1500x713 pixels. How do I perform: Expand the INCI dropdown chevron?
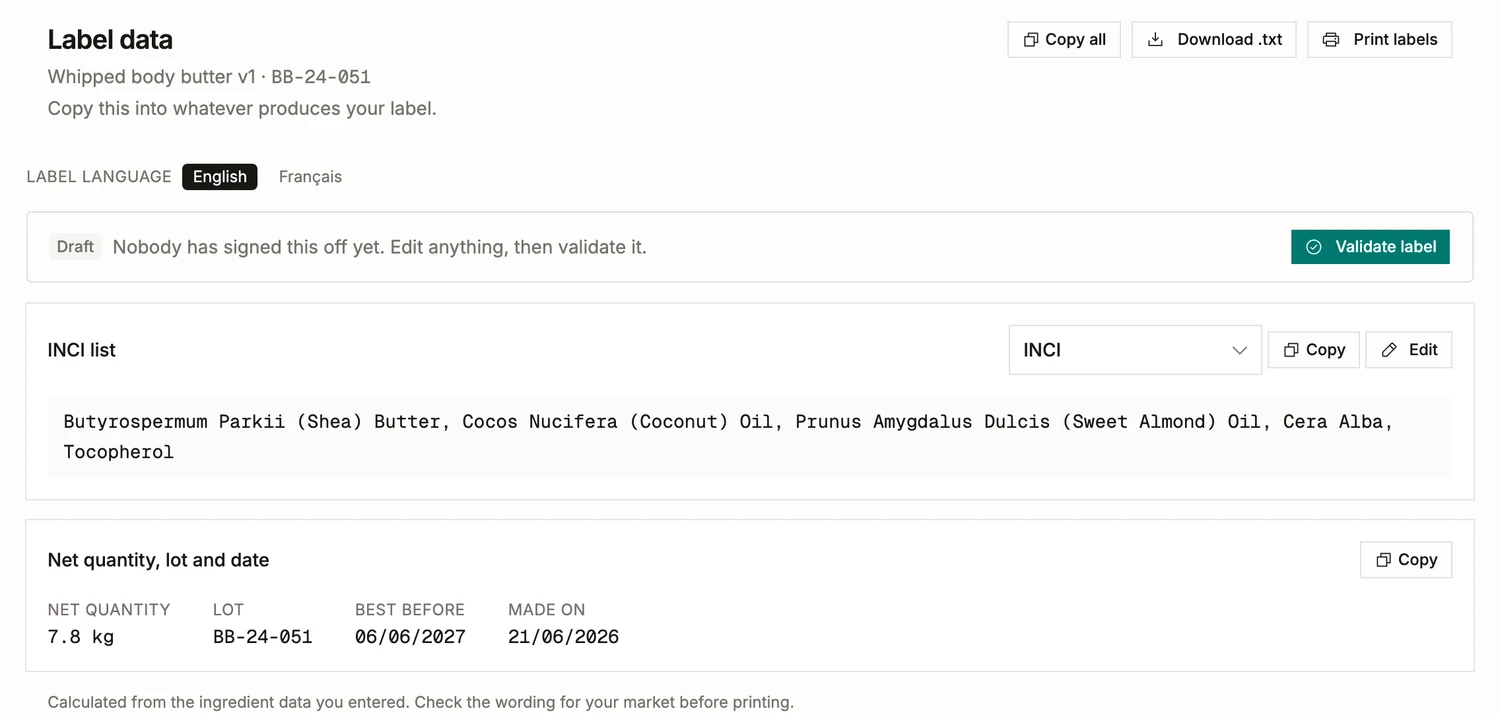tap(1239, 350)
